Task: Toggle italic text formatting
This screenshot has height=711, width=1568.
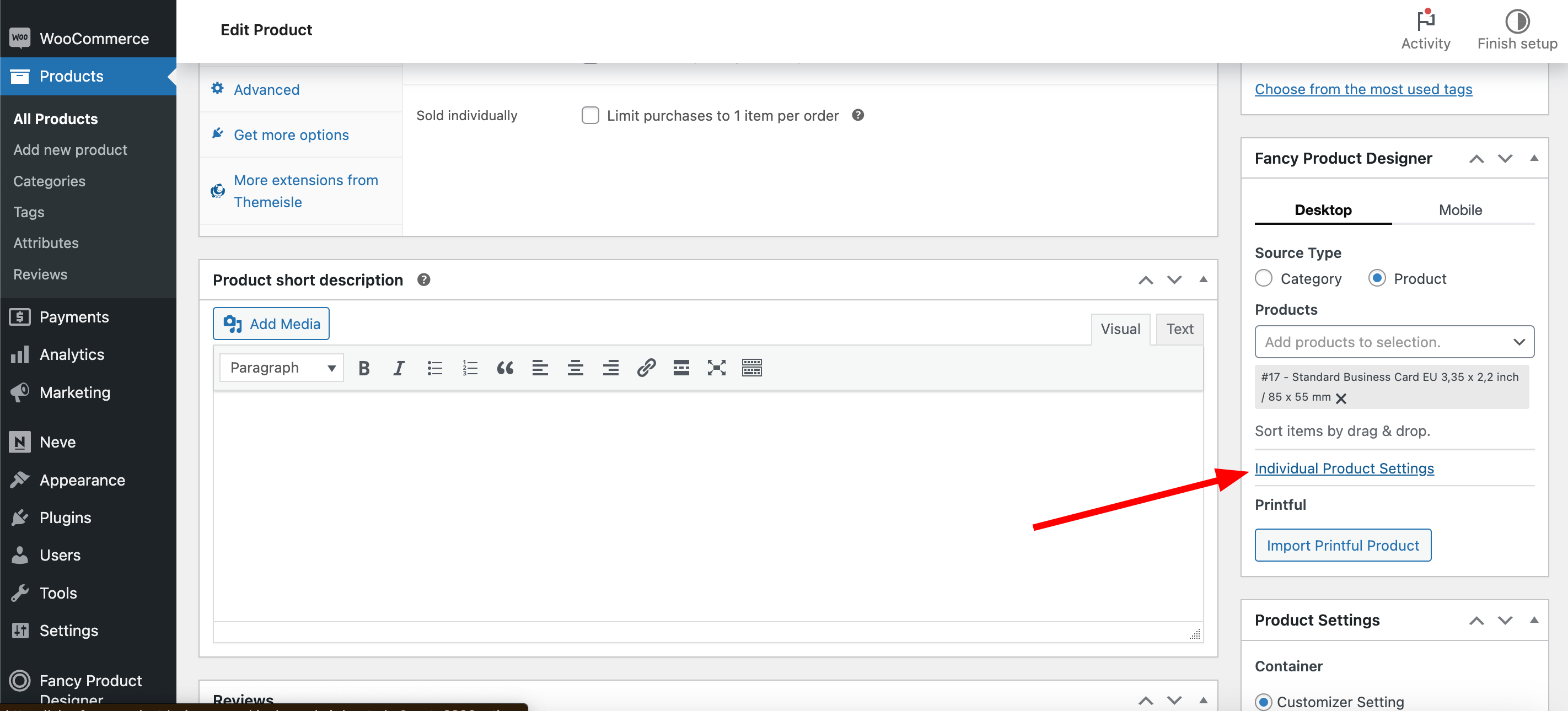Action: [x=399, y=368]
